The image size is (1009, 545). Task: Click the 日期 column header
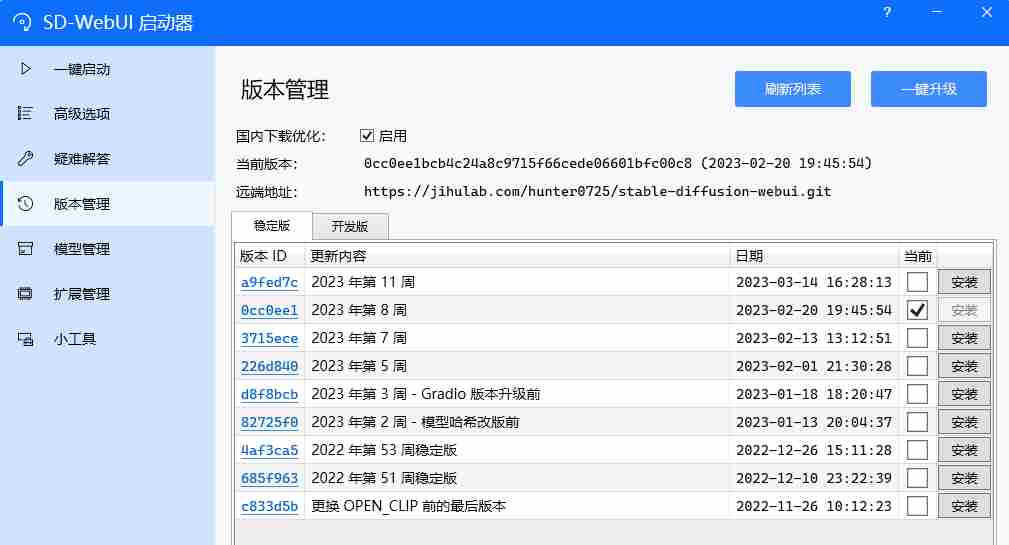pyautogui.click(x=814, y=256)
